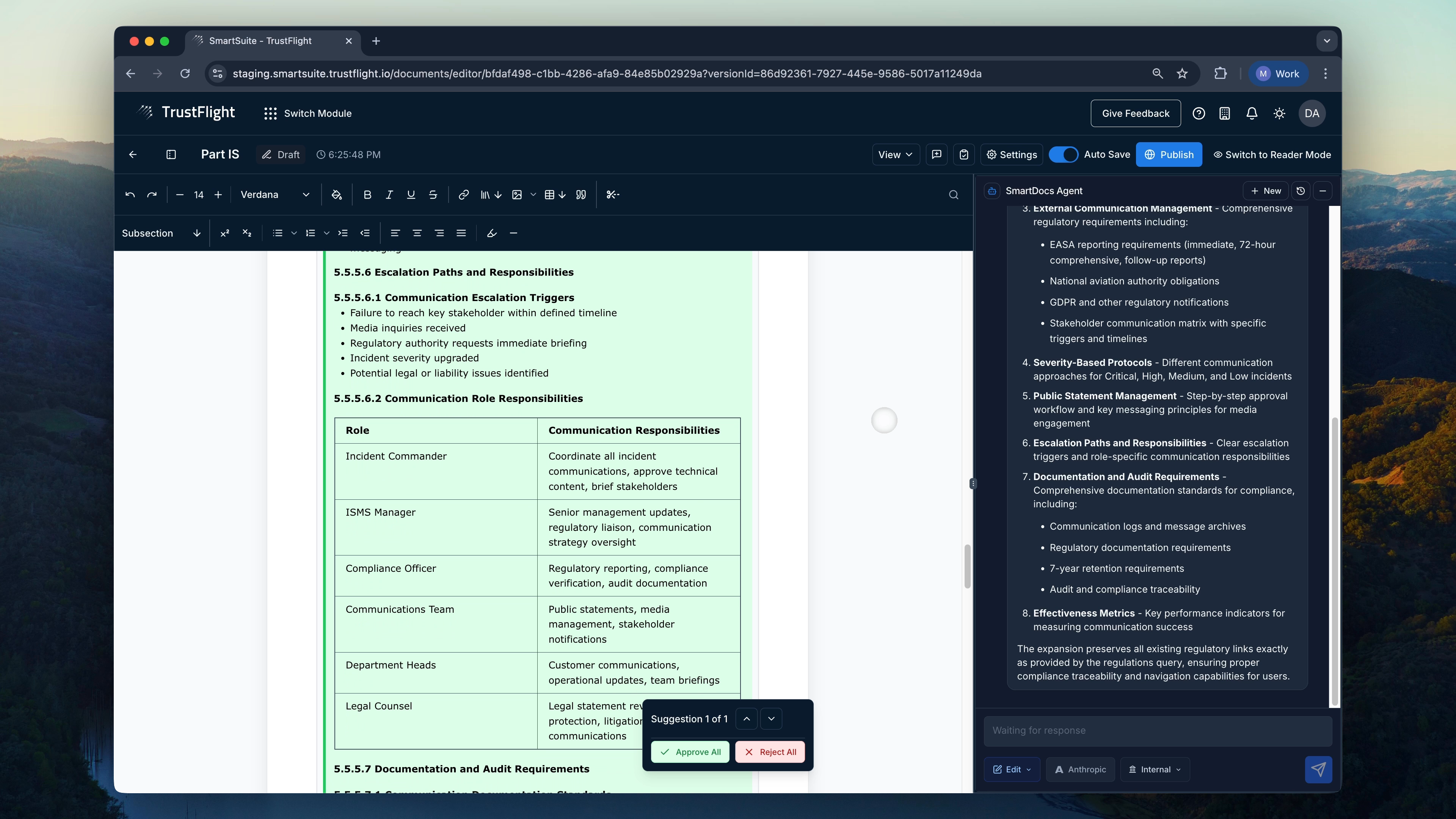Select the SmartSuite - TrustFlight browser tab

(260, 41)
